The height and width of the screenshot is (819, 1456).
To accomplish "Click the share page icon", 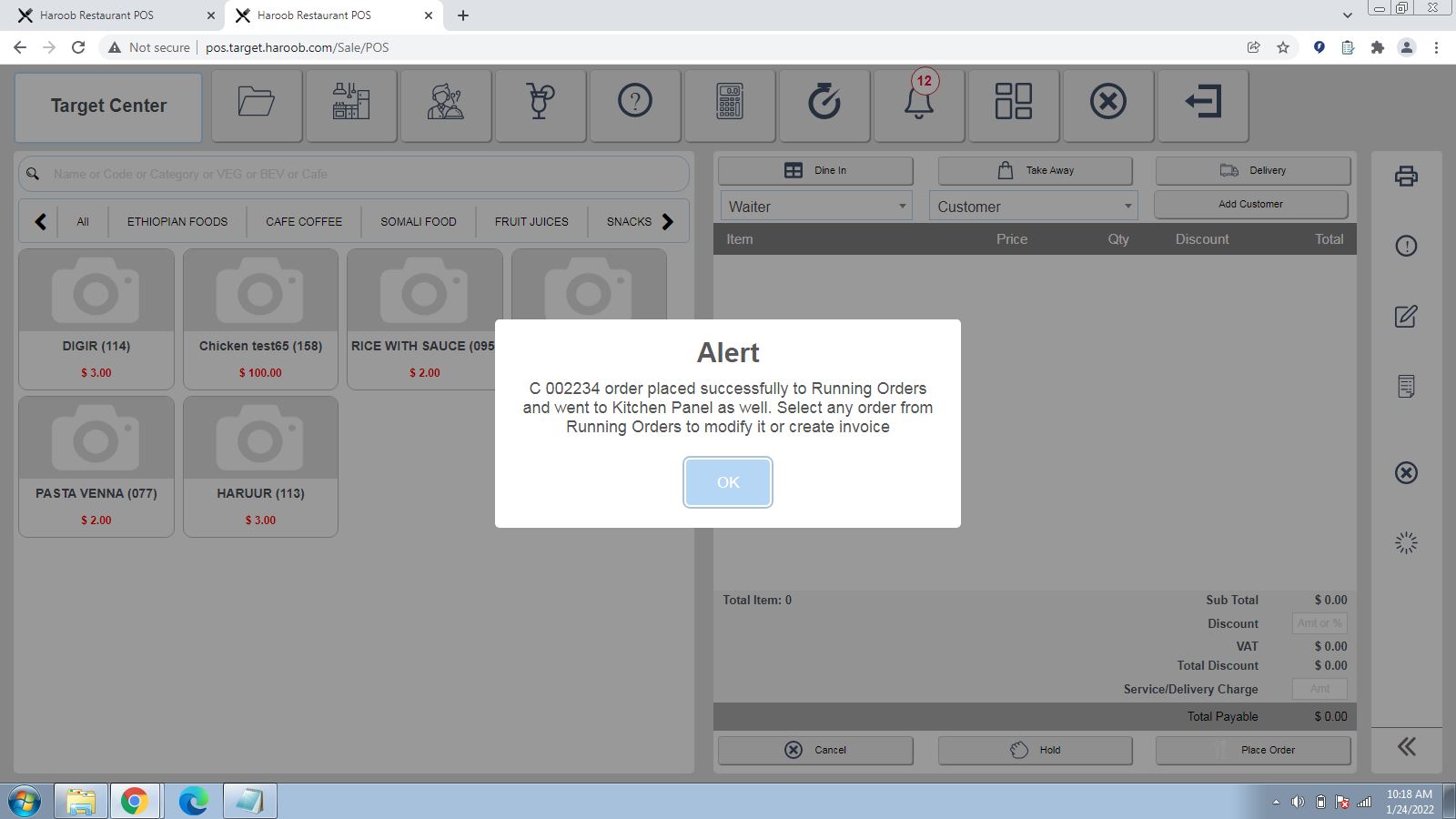I will pyautogui.click(x=1253, y=47).
